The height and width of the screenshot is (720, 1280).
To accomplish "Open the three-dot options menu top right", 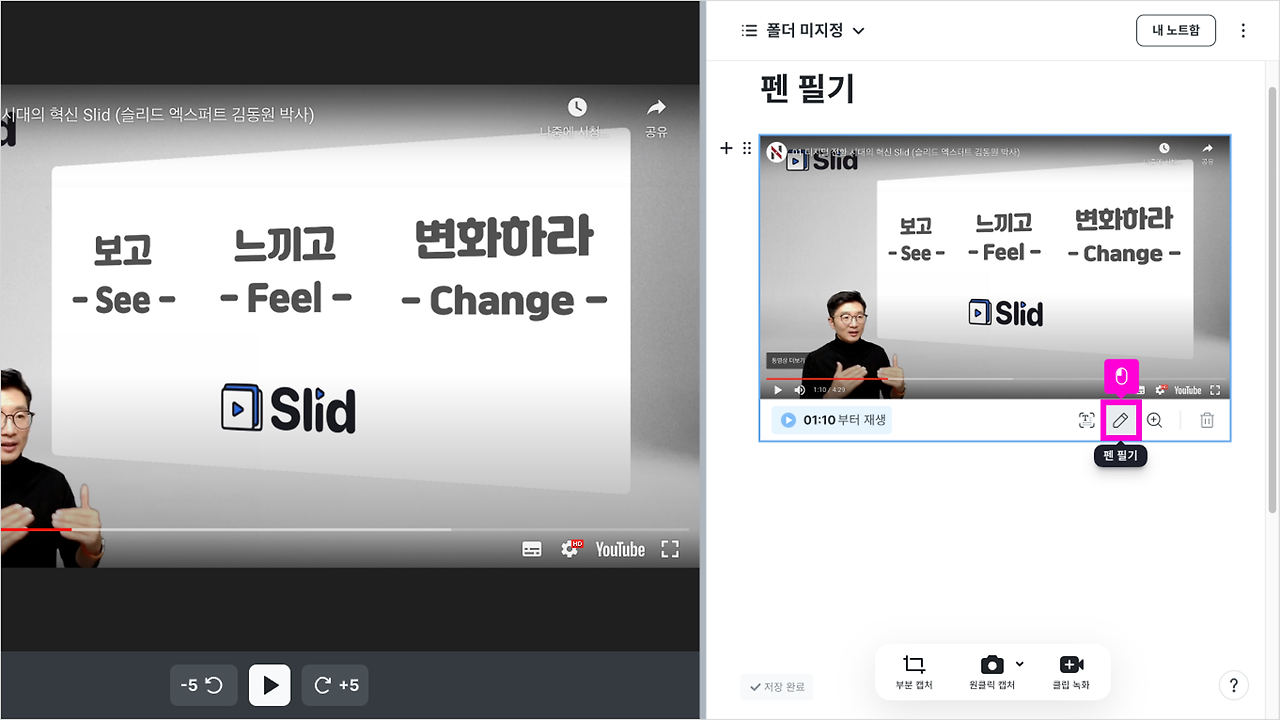I will (x=1243, y=30).
